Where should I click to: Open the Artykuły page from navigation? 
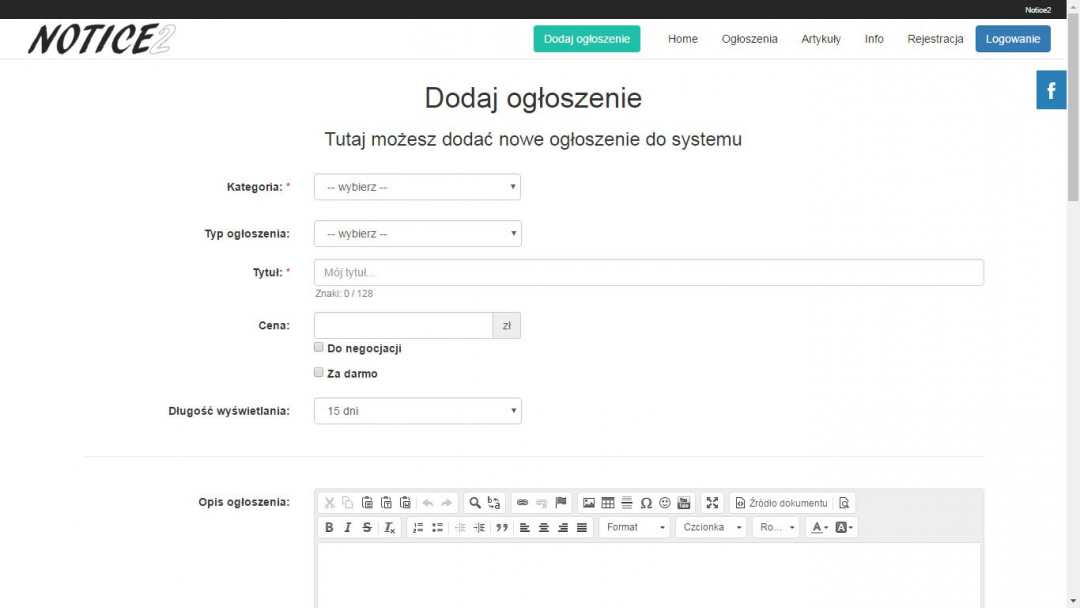click(821, 39)
